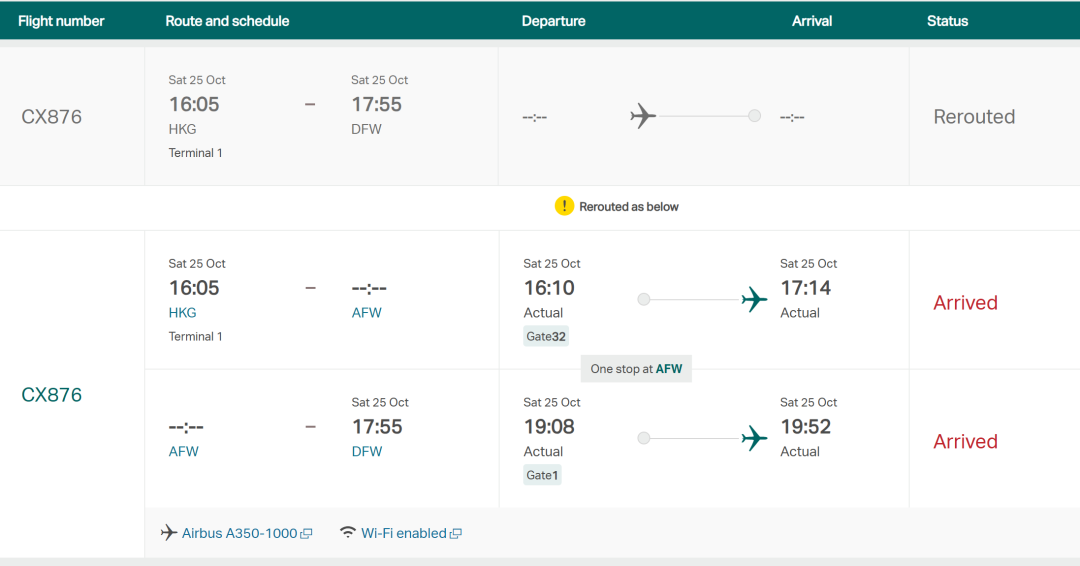Screen dimensions: 1080x566
Task: Click the yellow rerouted warning icon
Action: (x=564, y=206)
